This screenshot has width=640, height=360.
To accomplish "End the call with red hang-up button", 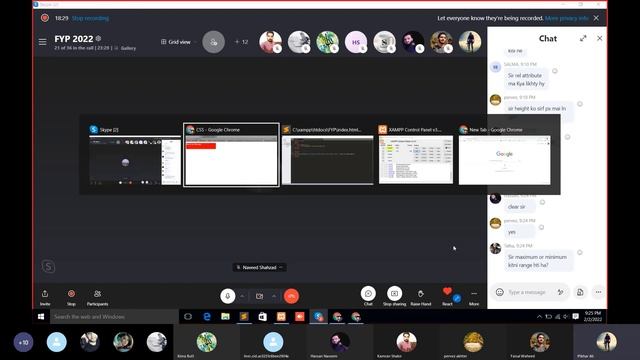I will click(x=291, y=296).
